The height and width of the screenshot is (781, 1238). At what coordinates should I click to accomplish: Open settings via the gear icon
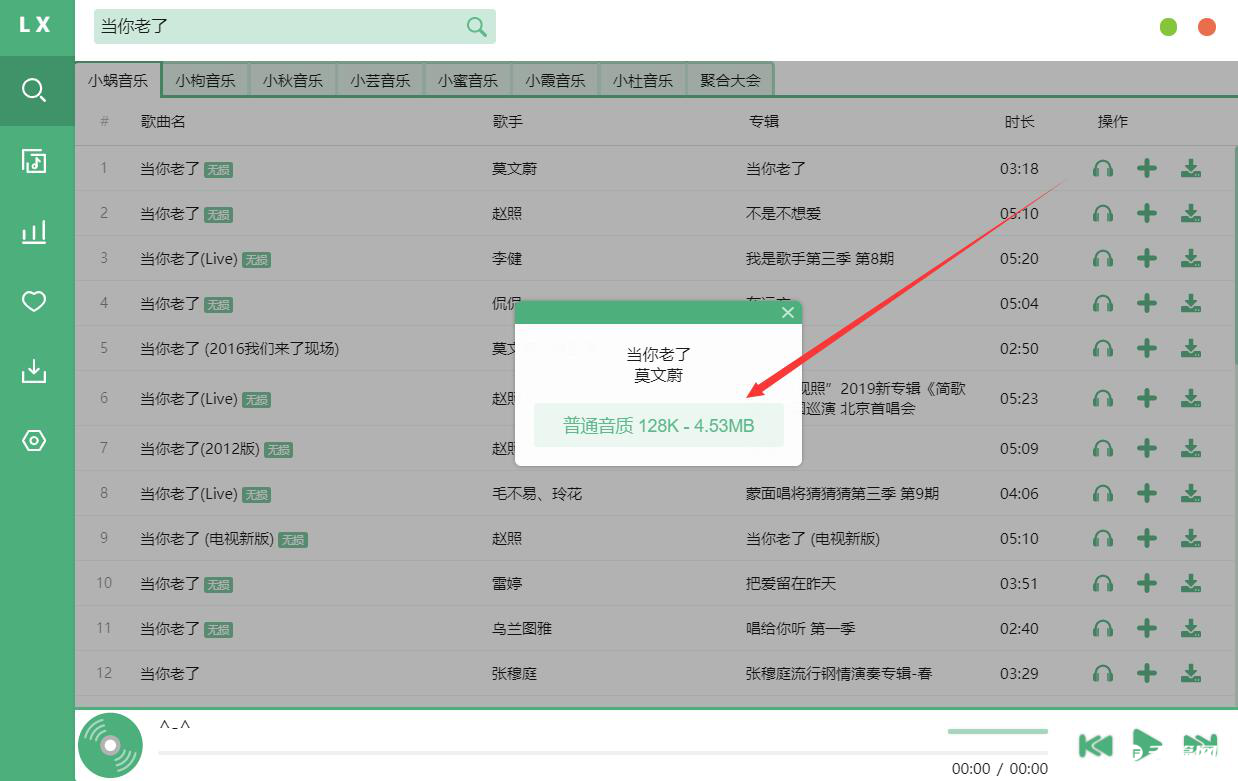(x=36, y=441)
